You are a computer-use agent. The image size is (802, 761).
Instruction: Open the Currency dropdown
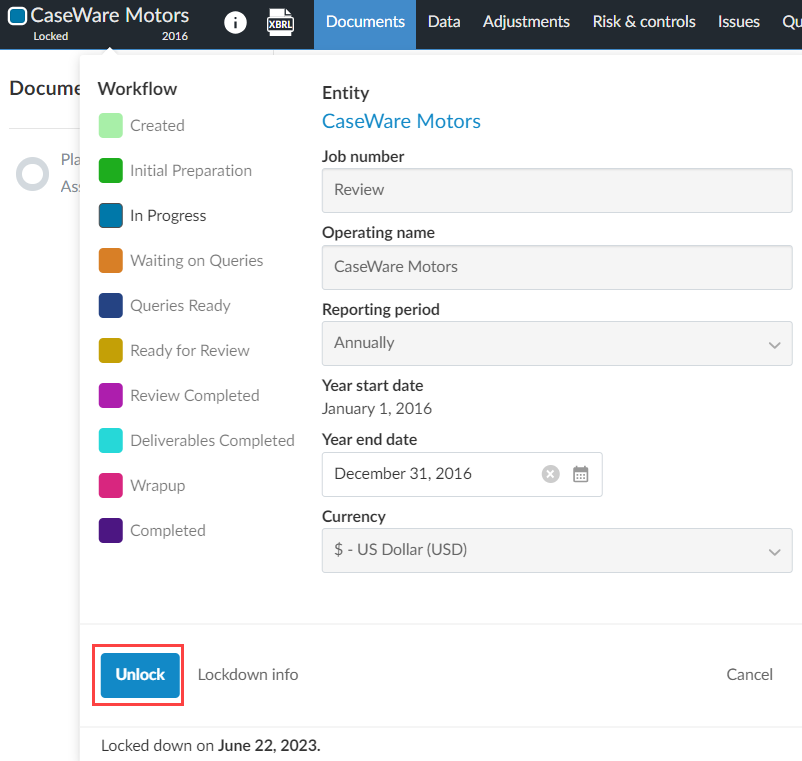pyautogui.click(x=556, y=550)
